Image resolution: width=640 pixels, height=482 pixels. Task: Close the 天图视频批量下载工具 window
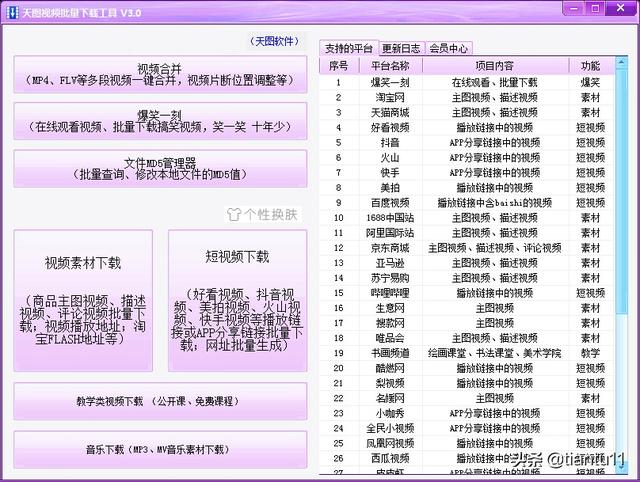pyautogui.click(x=621, y=9)
